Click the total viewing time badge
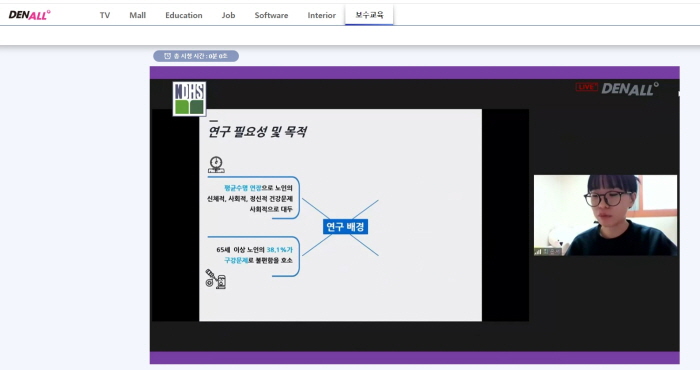This screenshot has height=370, width=700. pyautogui.click(x=196, y=56)
